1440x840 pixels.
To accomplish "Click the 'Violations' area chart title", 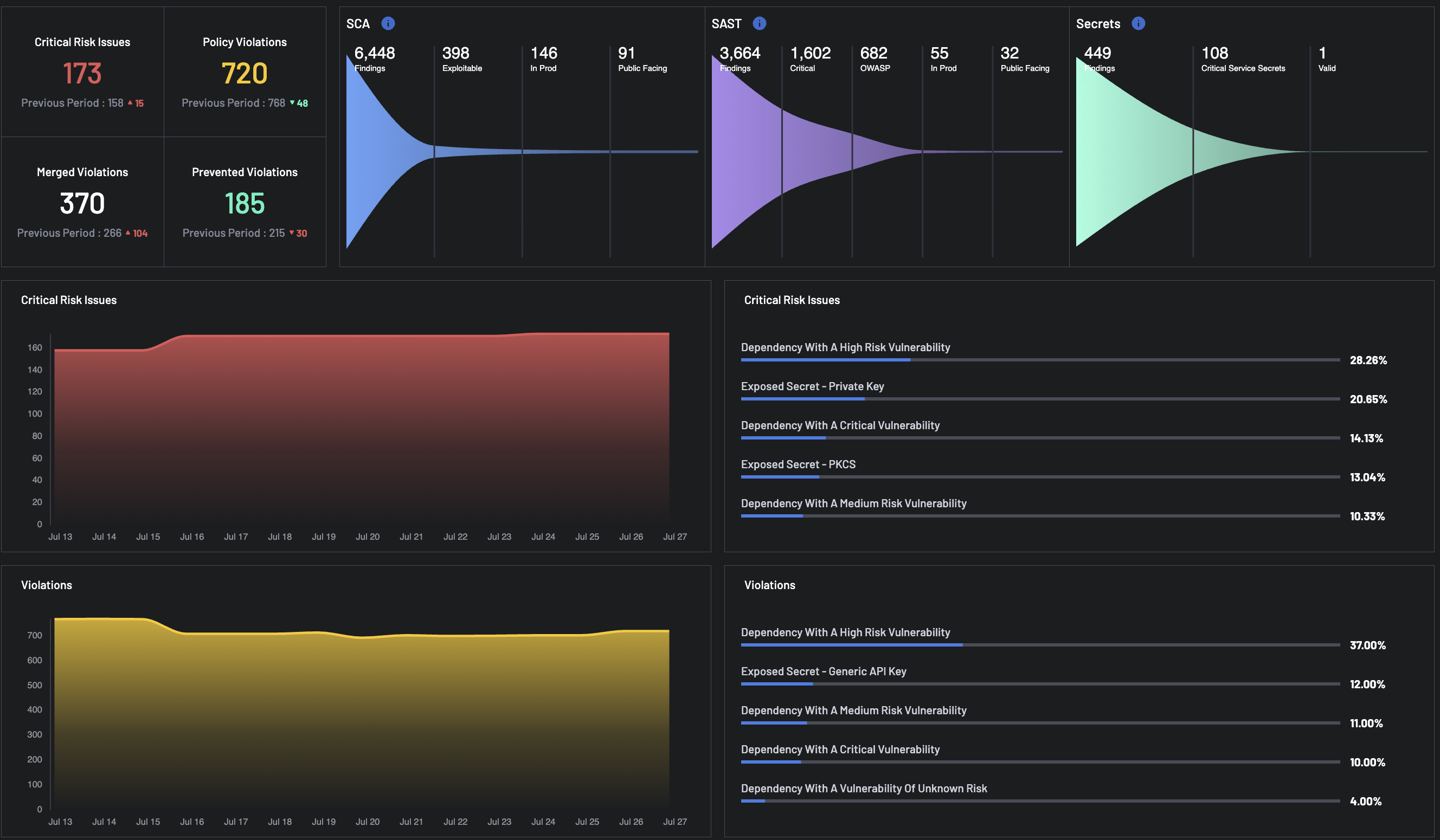I will 46,585.
